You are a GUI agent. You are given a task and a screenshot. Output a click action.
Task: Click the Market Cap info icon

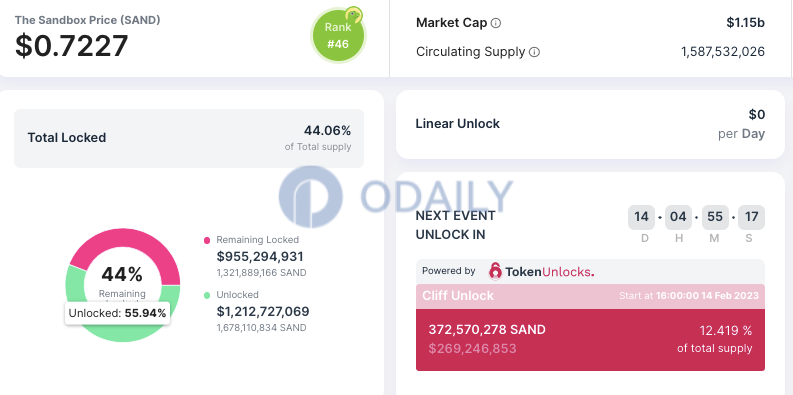[x=496, y=23]
